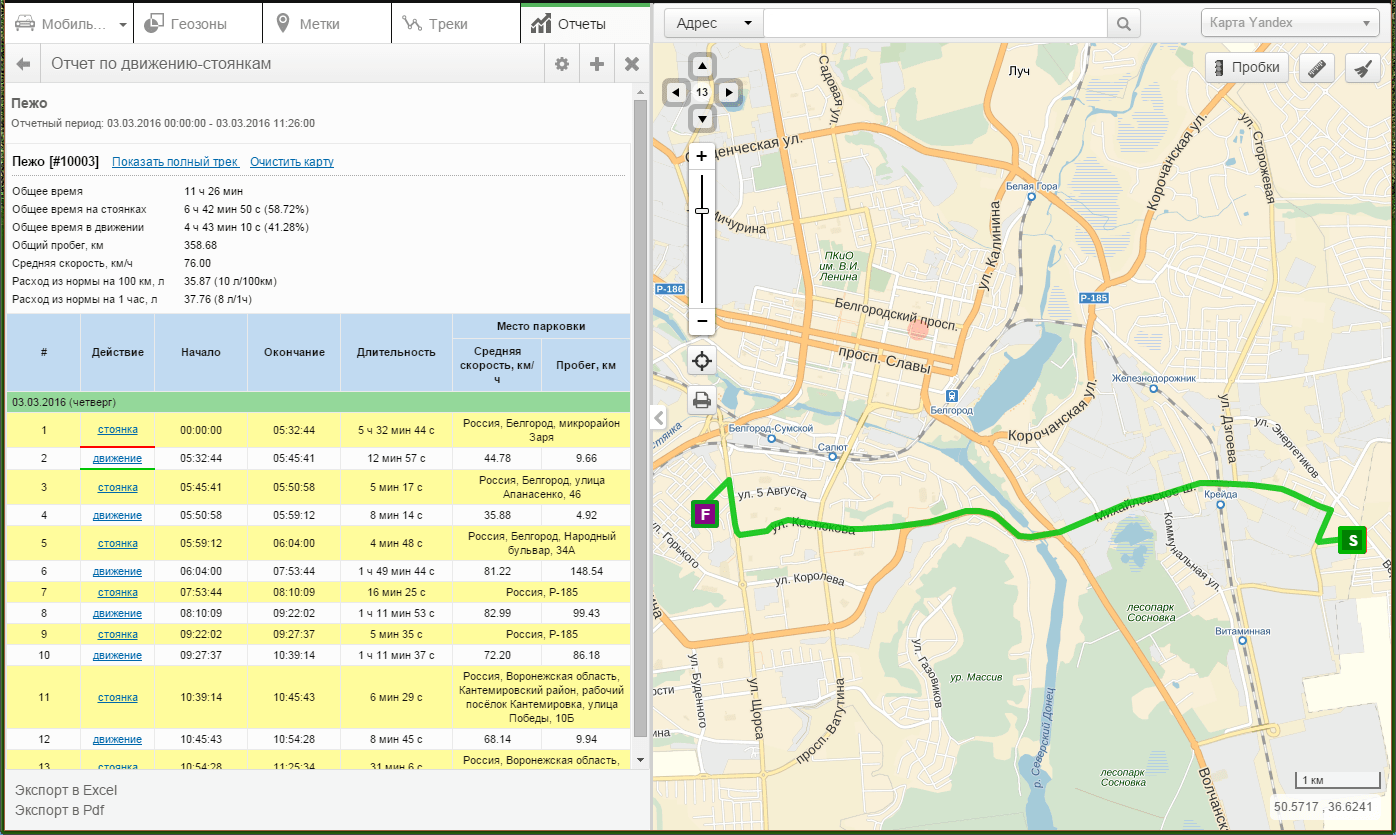1396x835 pixels.
Task: Center the map with the crosshair icon
Action: pos(702,360)
